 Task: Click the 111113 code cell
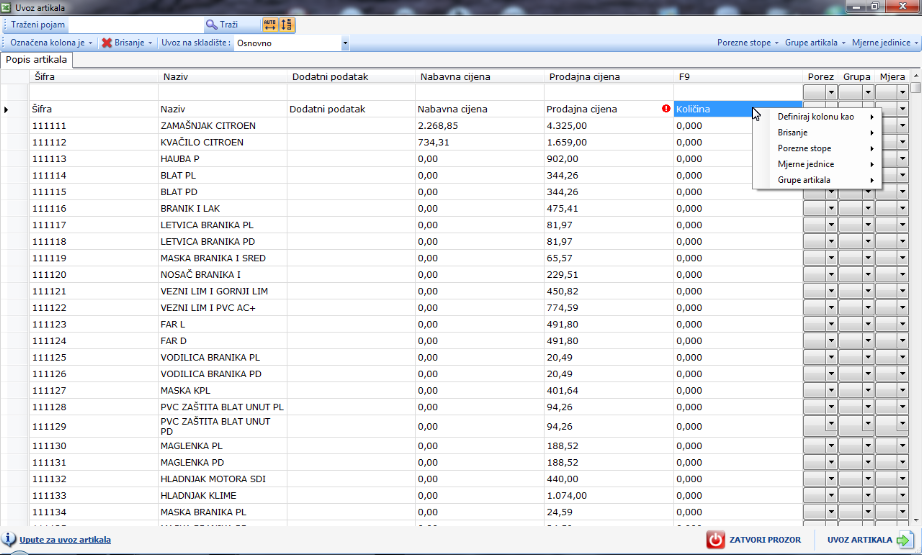94,159
